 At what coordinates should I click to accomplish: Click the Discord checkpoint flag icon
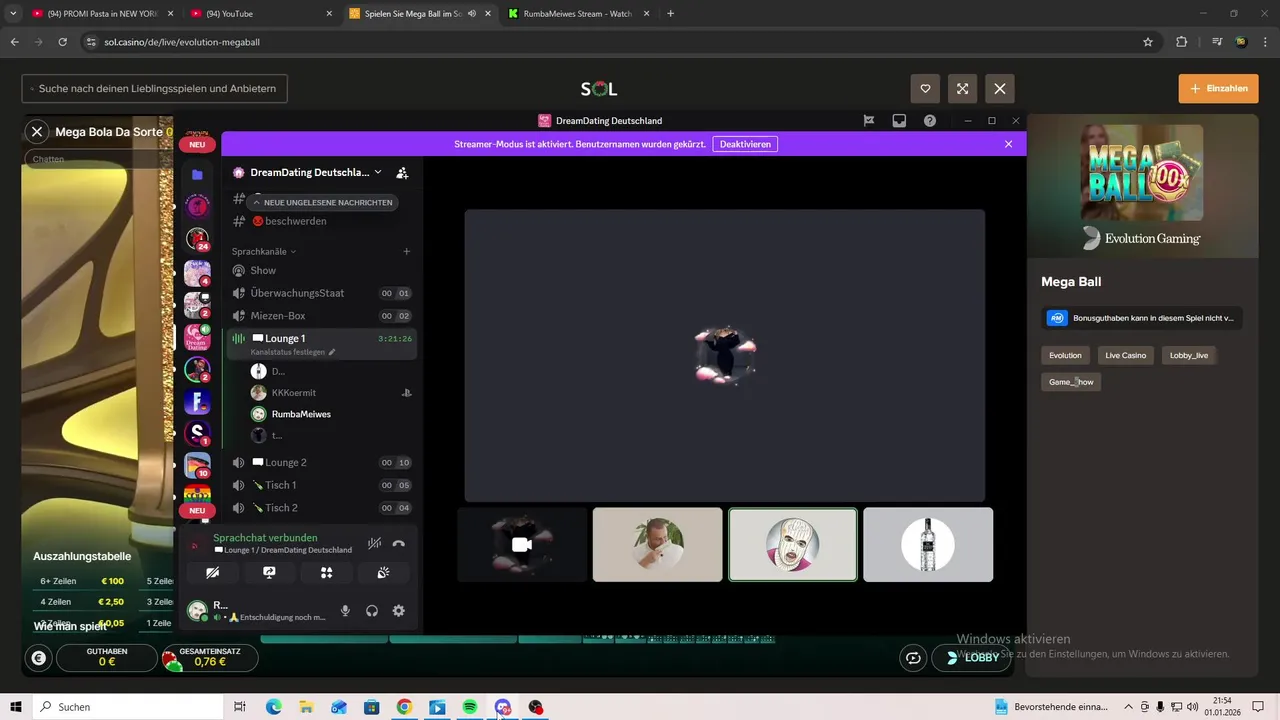(869, 121)
